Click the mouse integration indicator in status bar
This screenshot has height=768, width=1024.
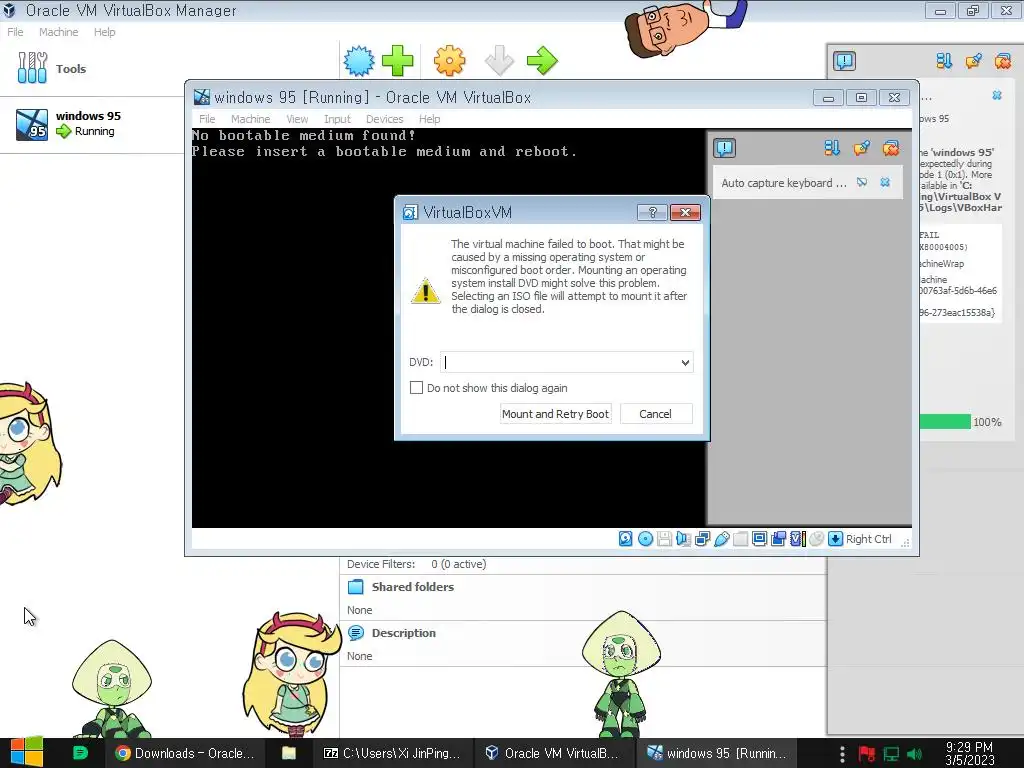[816, 539]
